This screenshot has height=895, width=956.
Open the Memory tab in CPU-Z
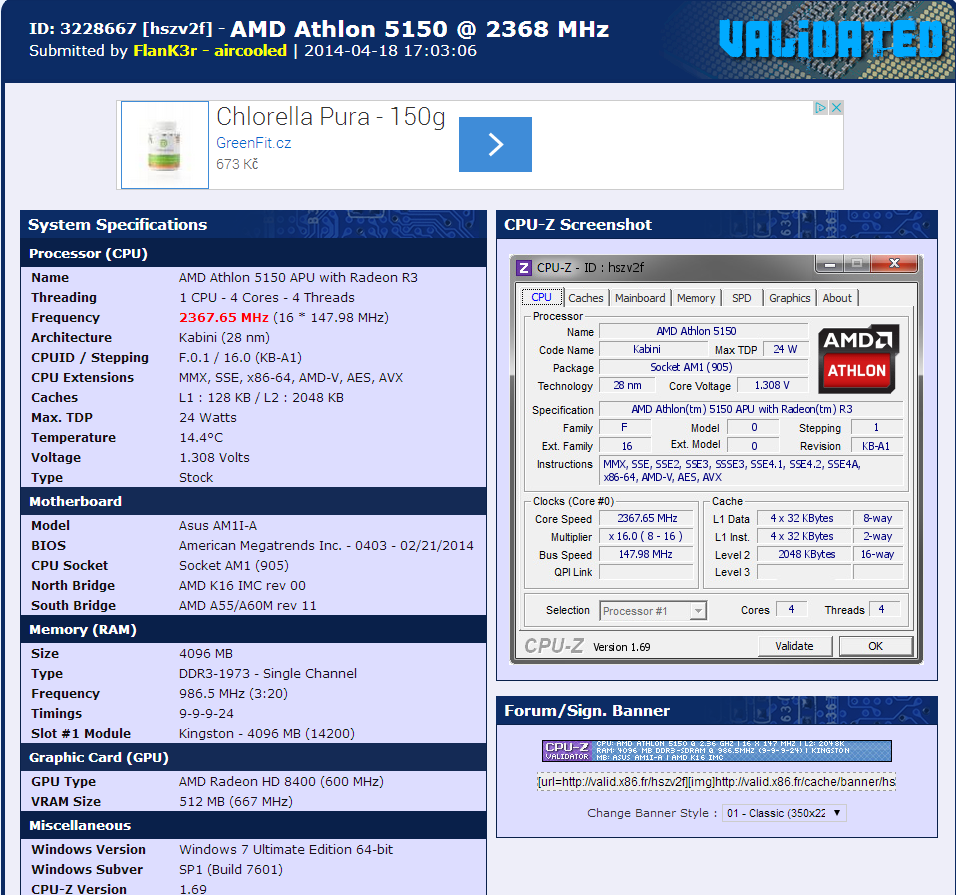pos(696,298)
